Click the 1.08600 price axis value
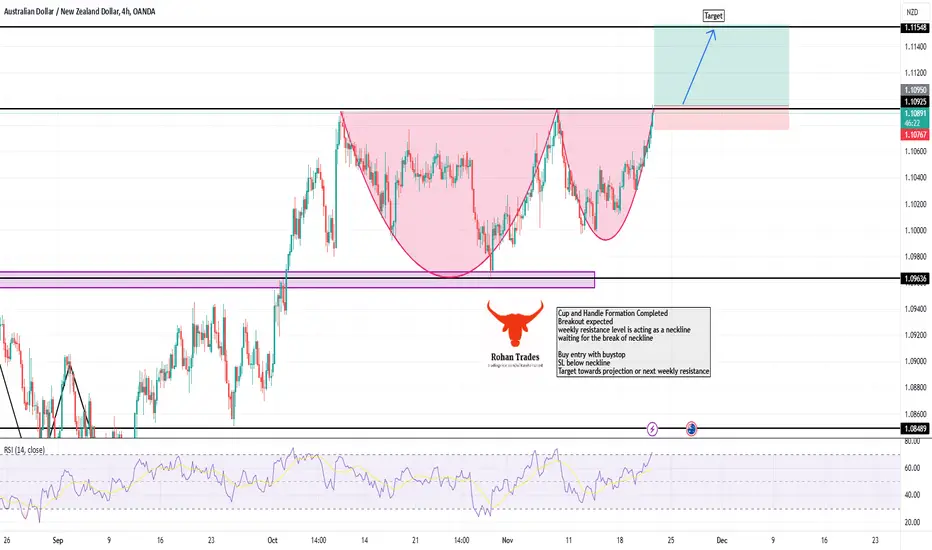The width and height of the screenshot is (932, 550). click(x=915, y=414)
